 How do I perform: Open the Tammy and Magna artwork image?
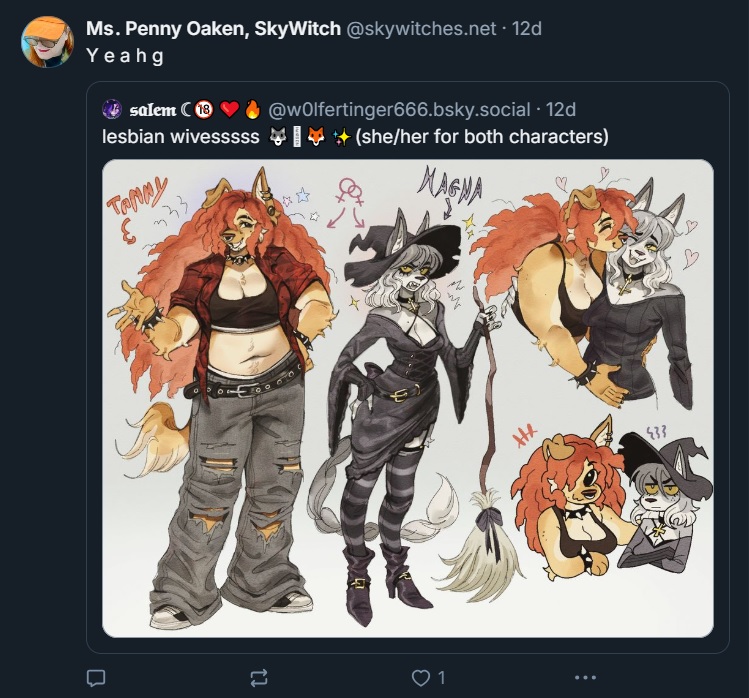point(408,398)
